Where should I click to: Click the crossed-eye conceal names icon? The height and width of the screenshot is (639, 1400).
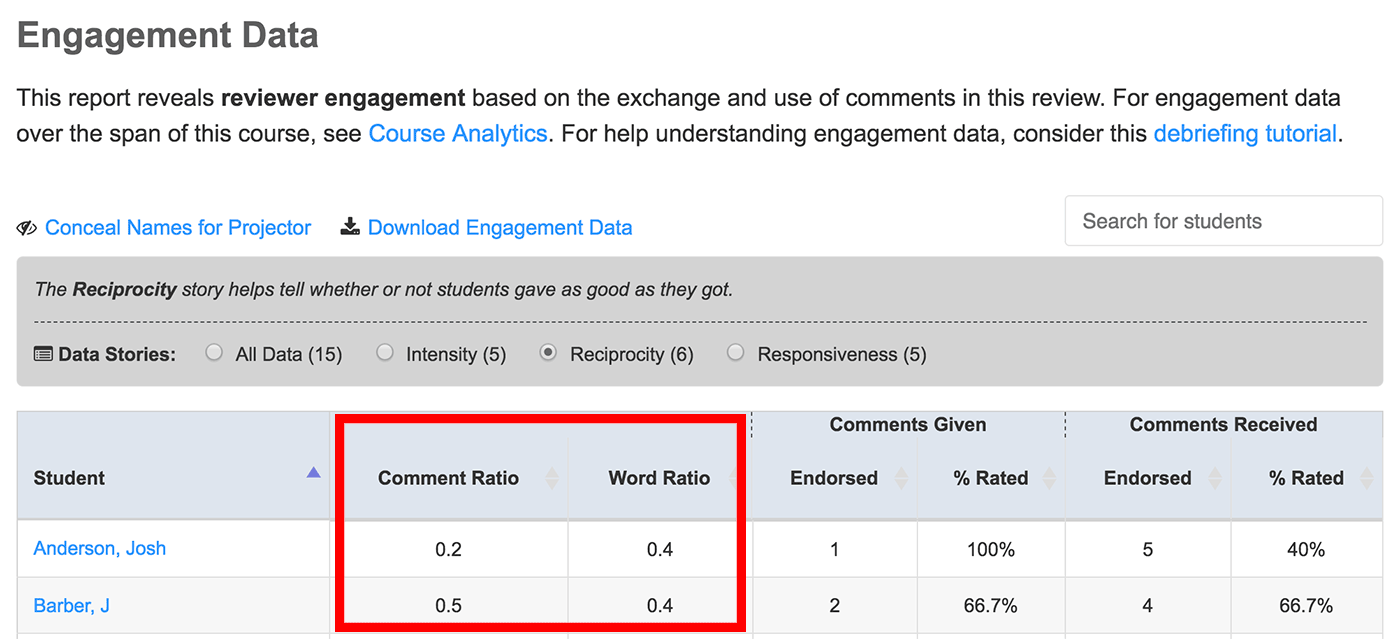click(27, 228)
